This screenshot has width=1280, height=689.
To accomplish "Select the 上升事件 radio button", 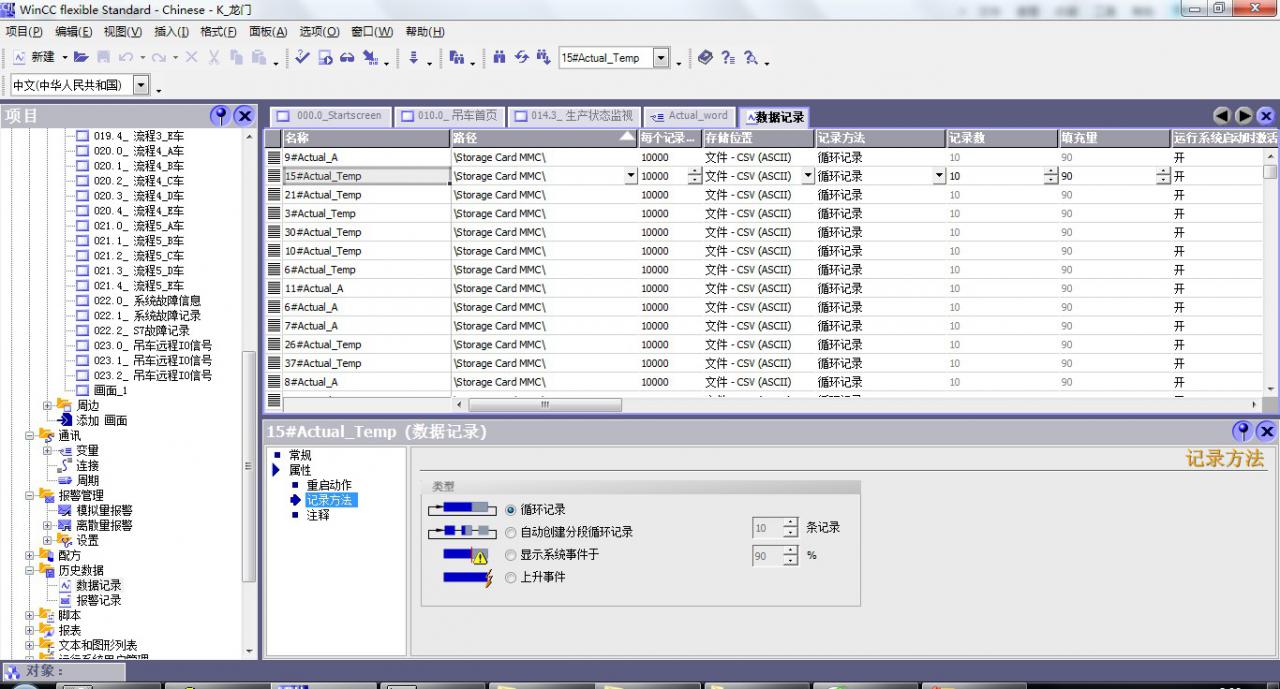I will point(511,577).
